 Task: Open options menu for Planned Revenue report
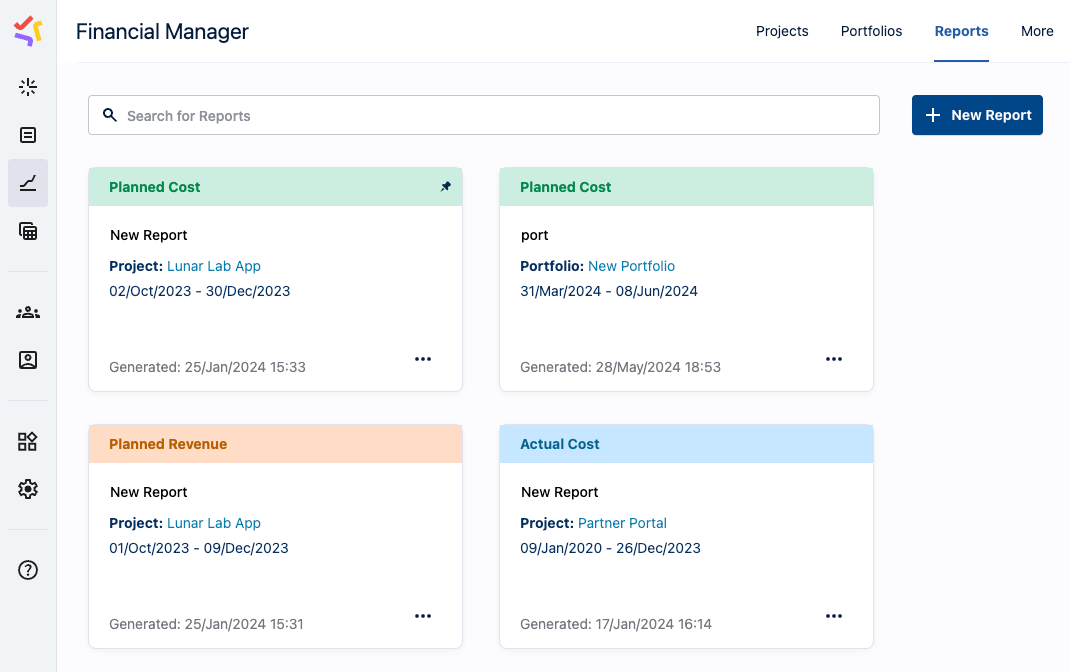pyautogui.click(x=423, y=616)
